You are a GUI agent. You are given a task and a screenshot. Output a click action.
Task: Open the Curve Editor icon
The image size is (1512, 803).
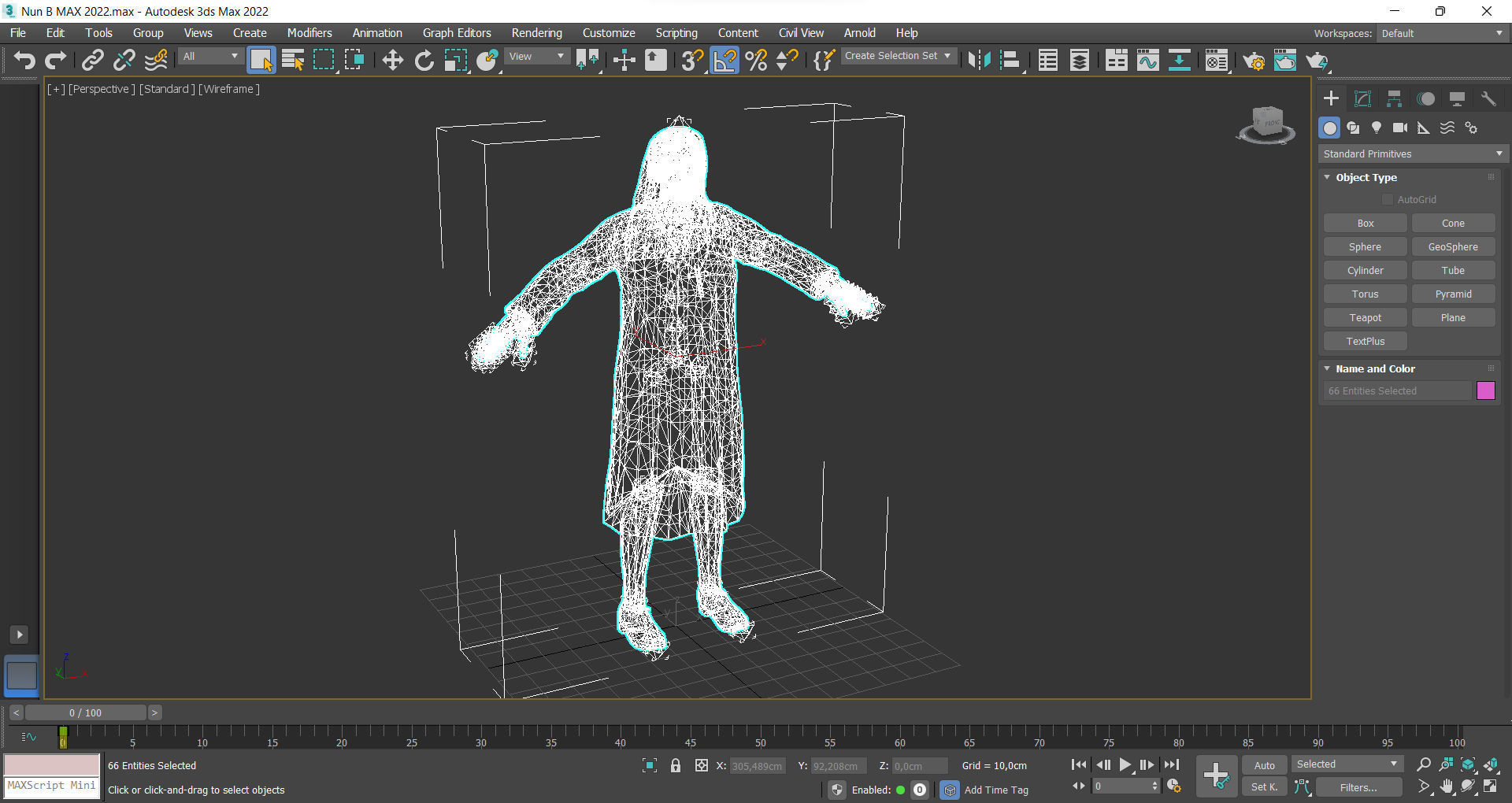pos(1147,61)
